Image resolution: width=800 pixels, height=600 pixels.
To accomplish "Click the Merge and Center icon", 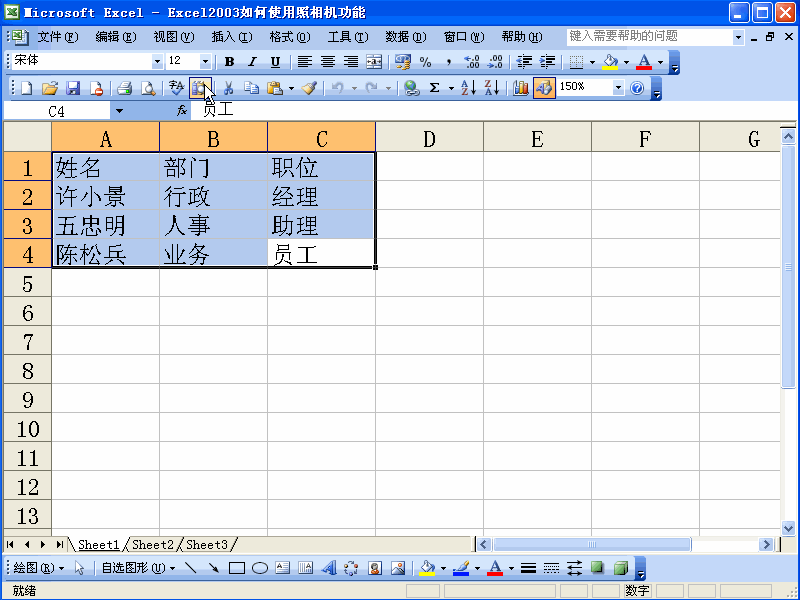I will pos(375,62).
